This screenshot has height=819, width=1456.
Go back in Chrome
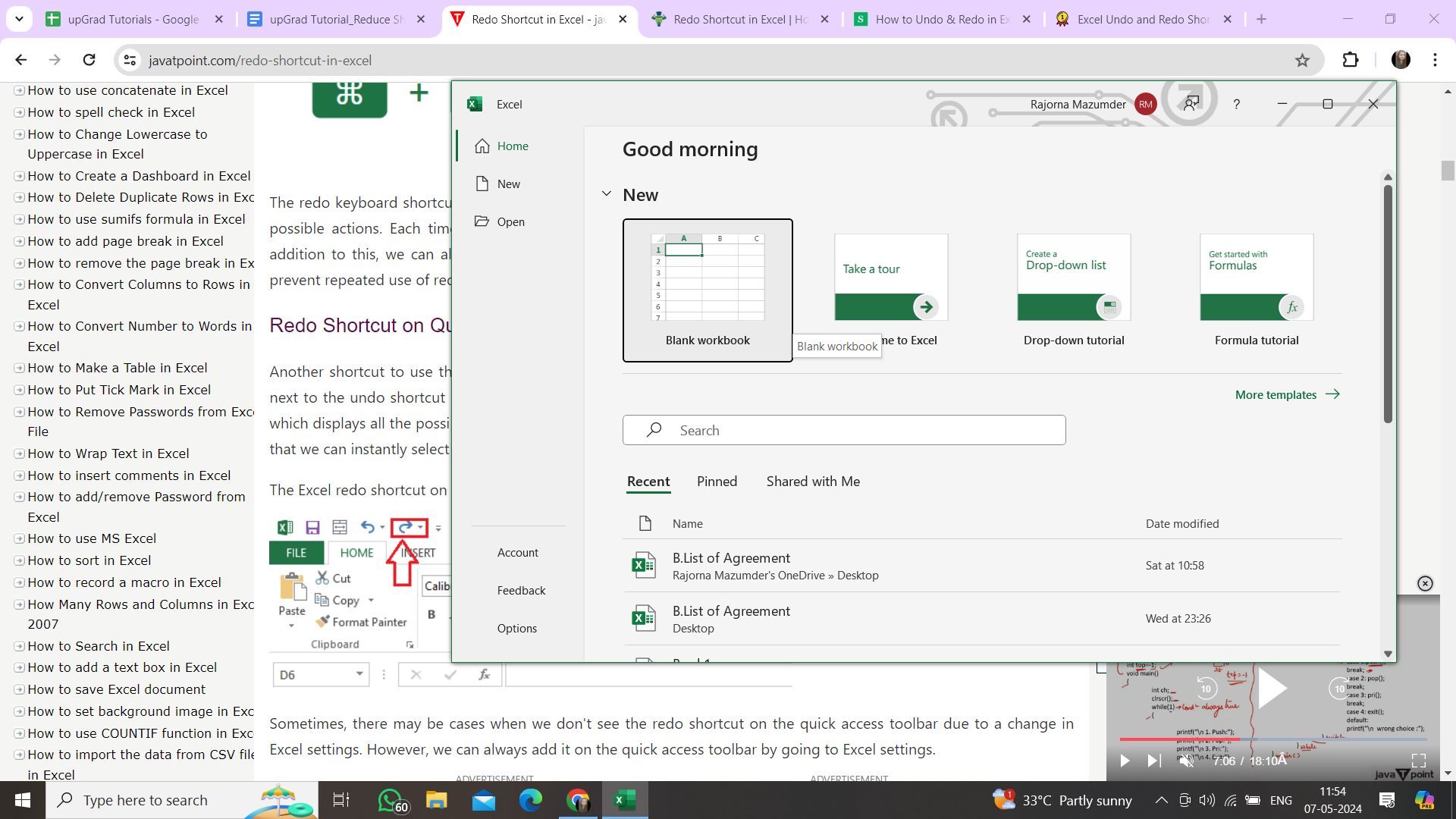tap(21, 60)
